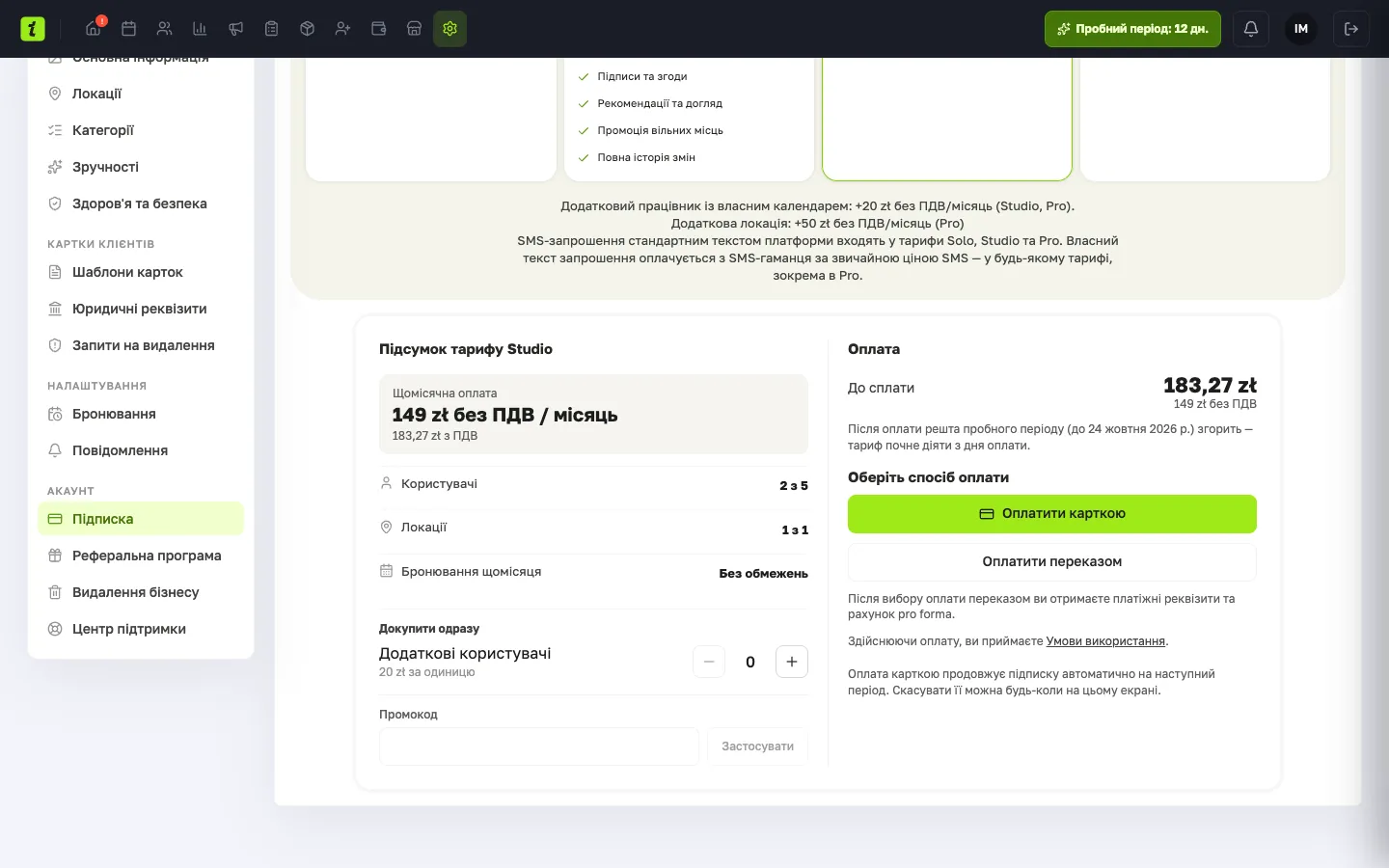Open the clients people icon in top bar
The width and height of the screenshot is (1389, 868).
pyautogui.click(x=164, y=29)
